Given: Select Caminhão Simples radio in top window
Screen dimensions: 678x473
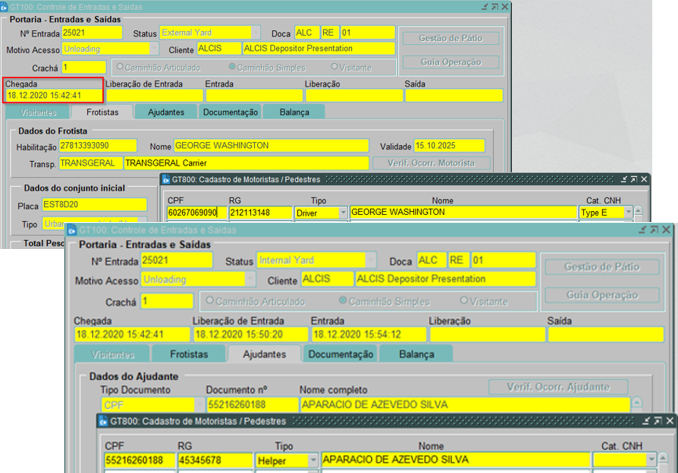Looking at the screenshot, I should [232, 67].
